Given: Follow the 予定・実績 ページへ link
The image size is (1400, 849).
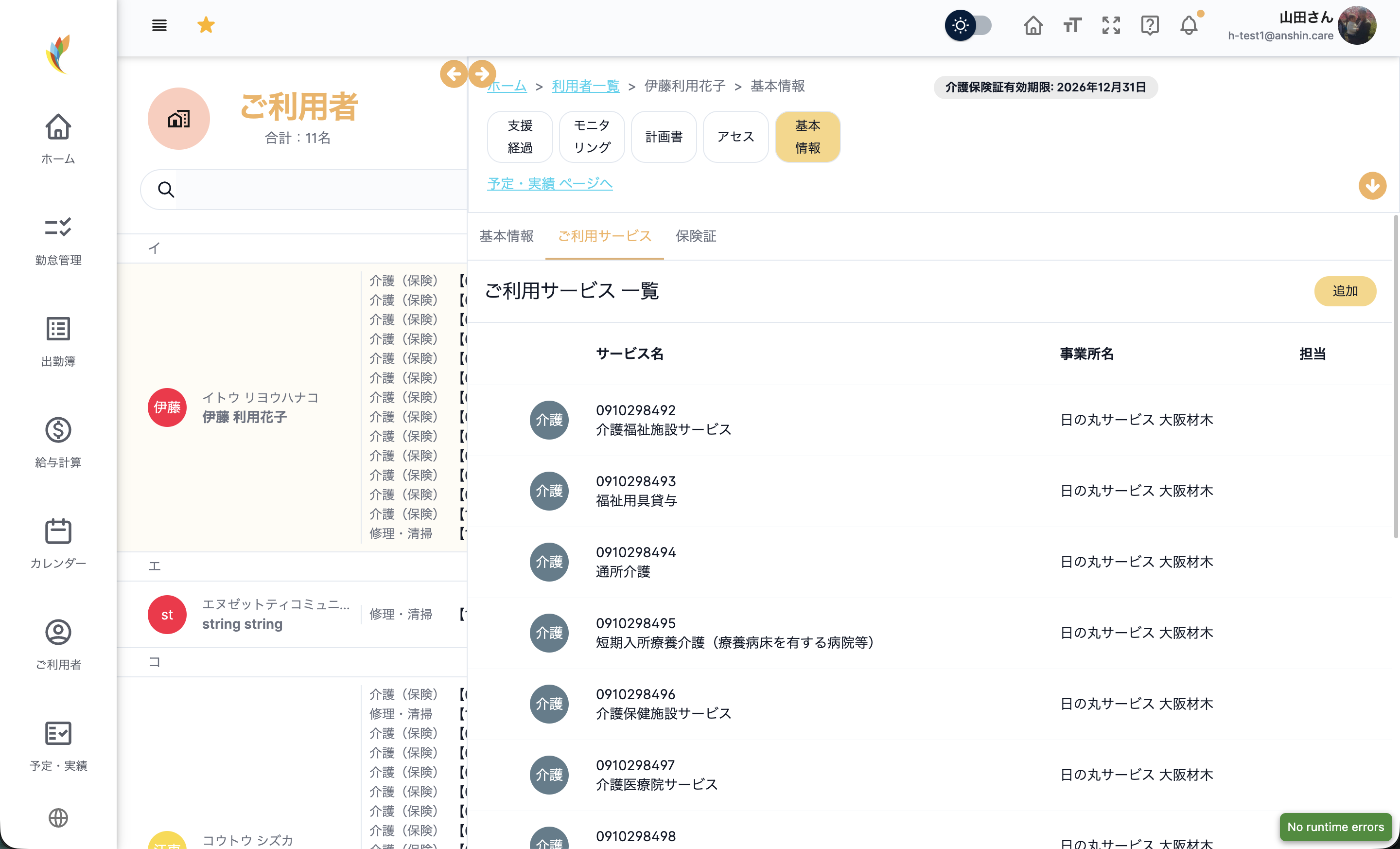Looking at the screenshot, I should 549,183.
